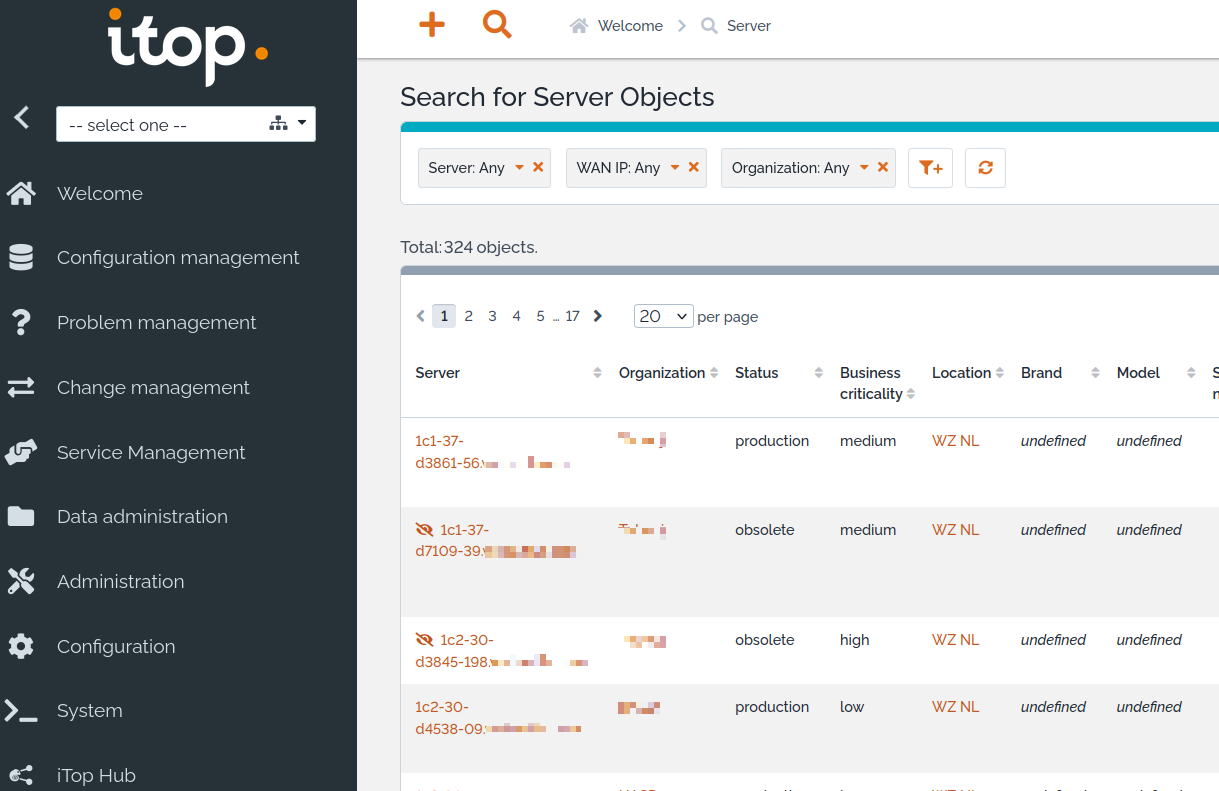This screenshot has width=1219, height=791.
Task: Remove the Server filter criterion
Action: [538, 167]
